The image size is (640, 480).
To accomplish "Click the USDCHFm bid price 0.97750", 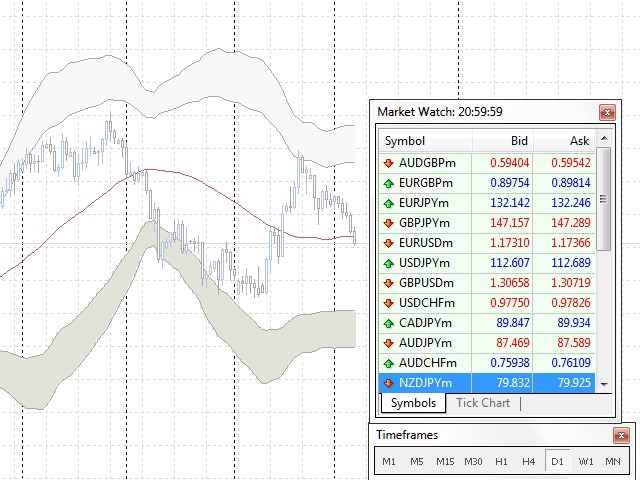I will pos(509,303).
